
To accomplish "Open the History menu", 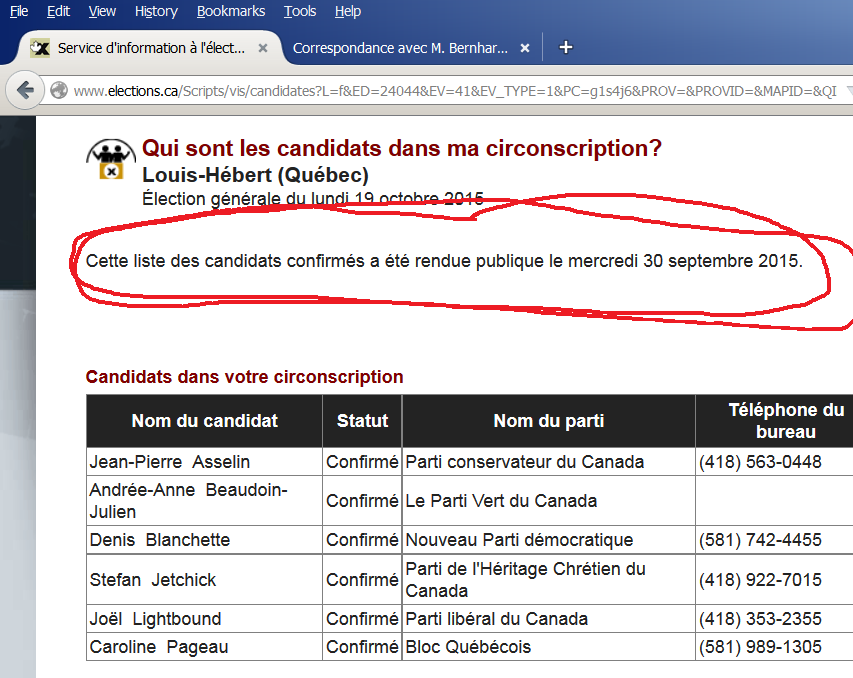I will coord(157,11).
